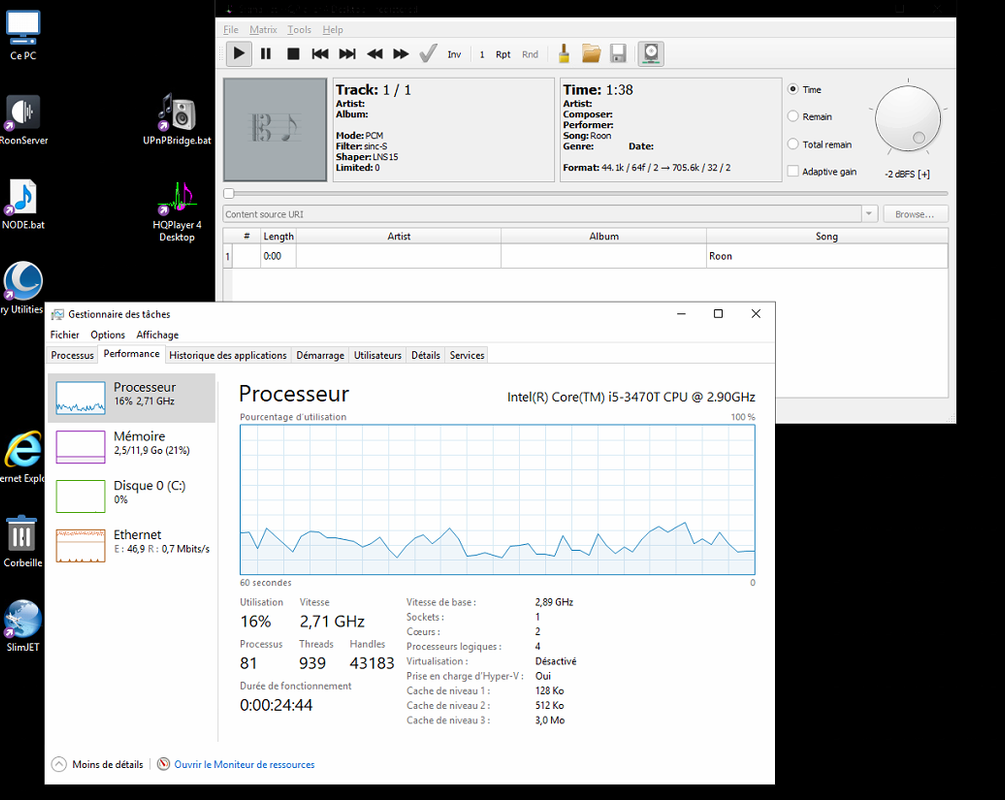Click the HQPlayer volume knob
This screenshot has height=800, width=1005.
908,119
